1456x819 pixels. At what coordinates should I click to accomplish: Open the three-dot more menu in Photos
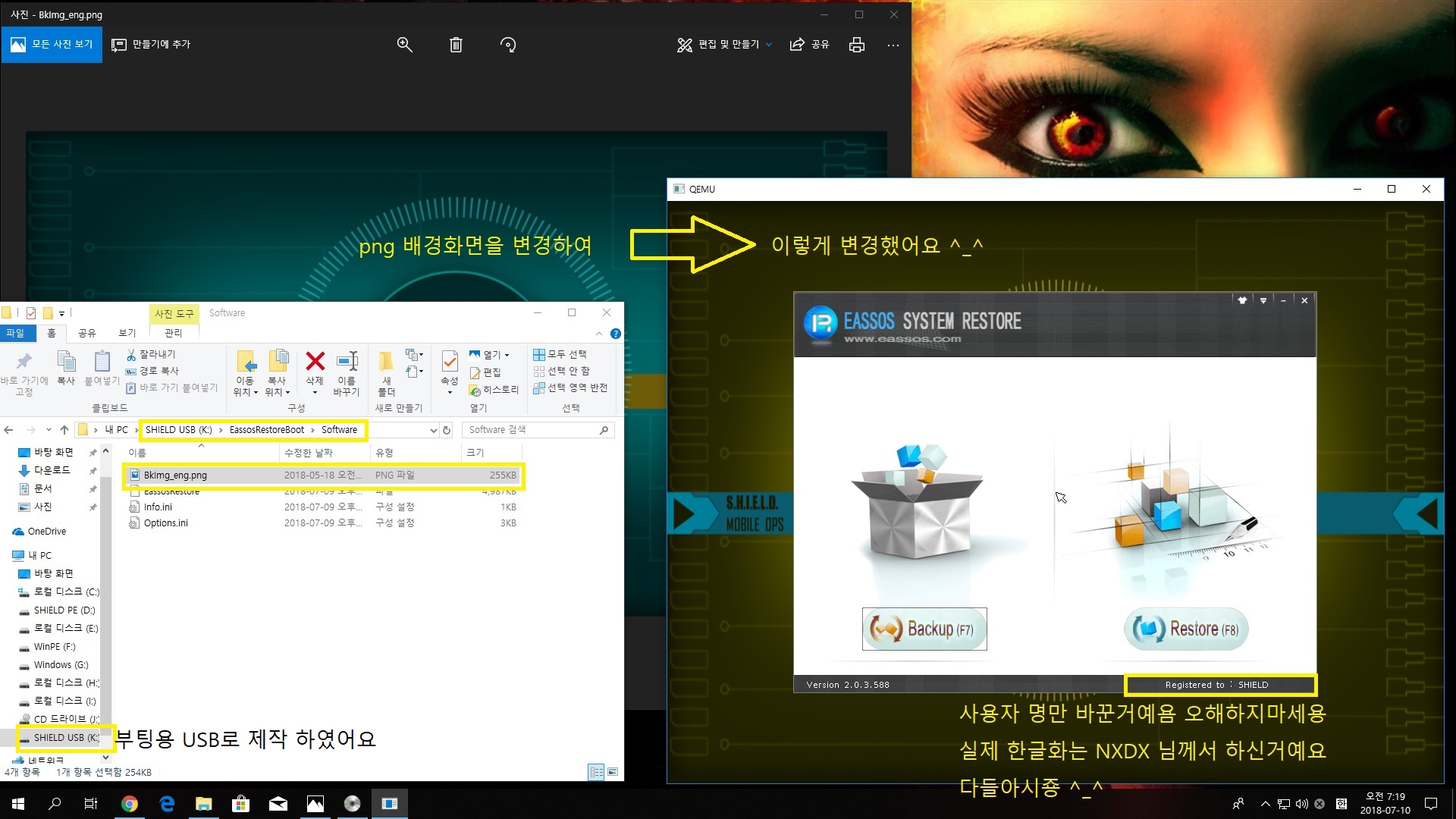893,45
